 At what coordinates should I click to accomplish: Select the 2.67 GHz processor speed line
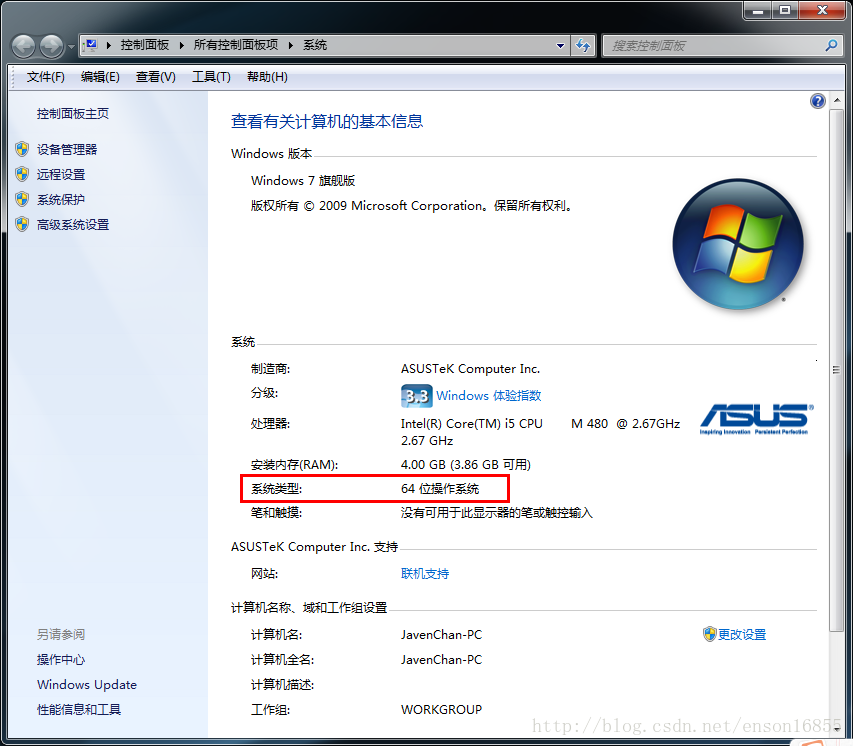pos(427,441)
